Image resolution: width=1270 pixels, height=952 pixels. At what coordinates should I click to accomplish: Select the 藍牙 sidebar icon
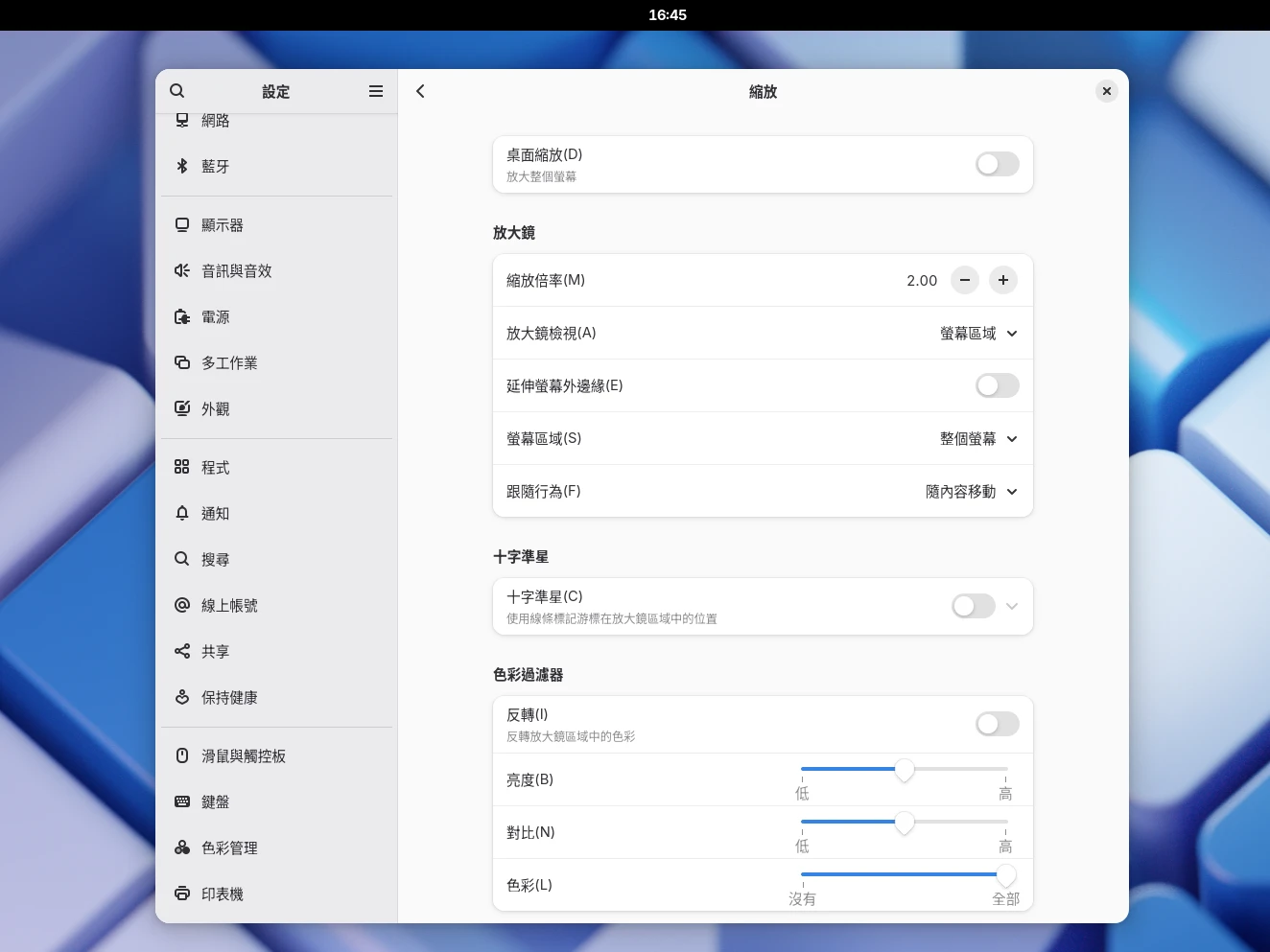click(x=213, y=166)
